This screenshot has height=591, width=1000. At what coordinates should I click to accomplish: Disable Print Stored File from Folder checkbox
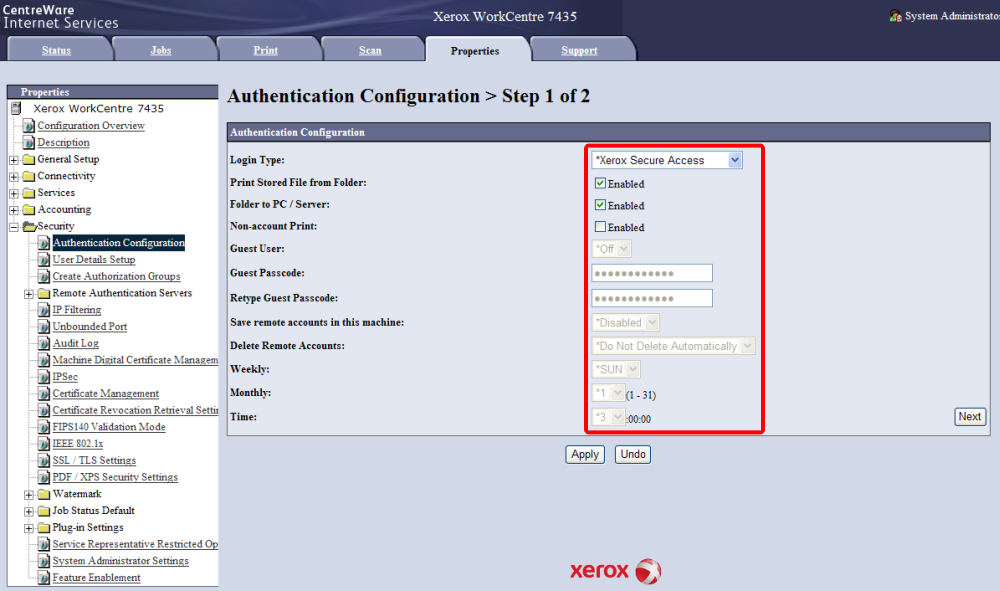[600, 183]
